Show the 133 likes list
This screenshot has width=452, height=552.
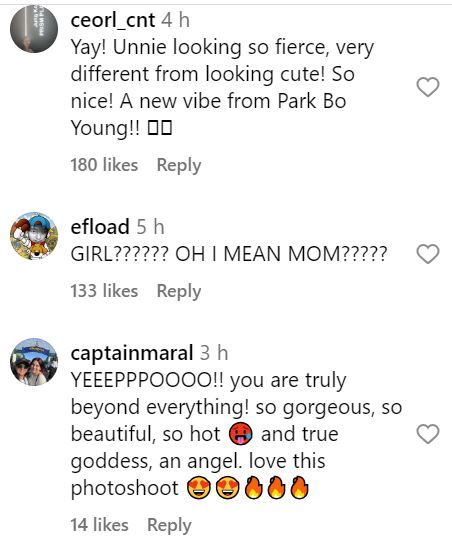coord(104,291)
